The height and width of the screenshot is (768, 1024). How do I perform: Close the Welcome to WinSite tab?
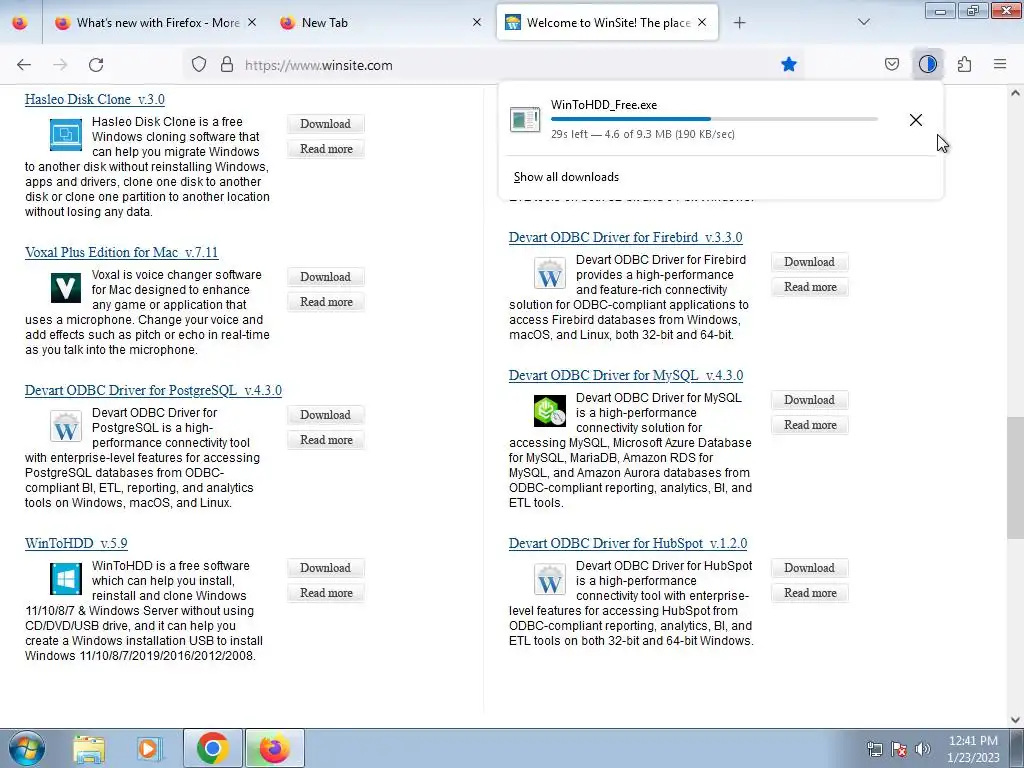pos(702,23)
